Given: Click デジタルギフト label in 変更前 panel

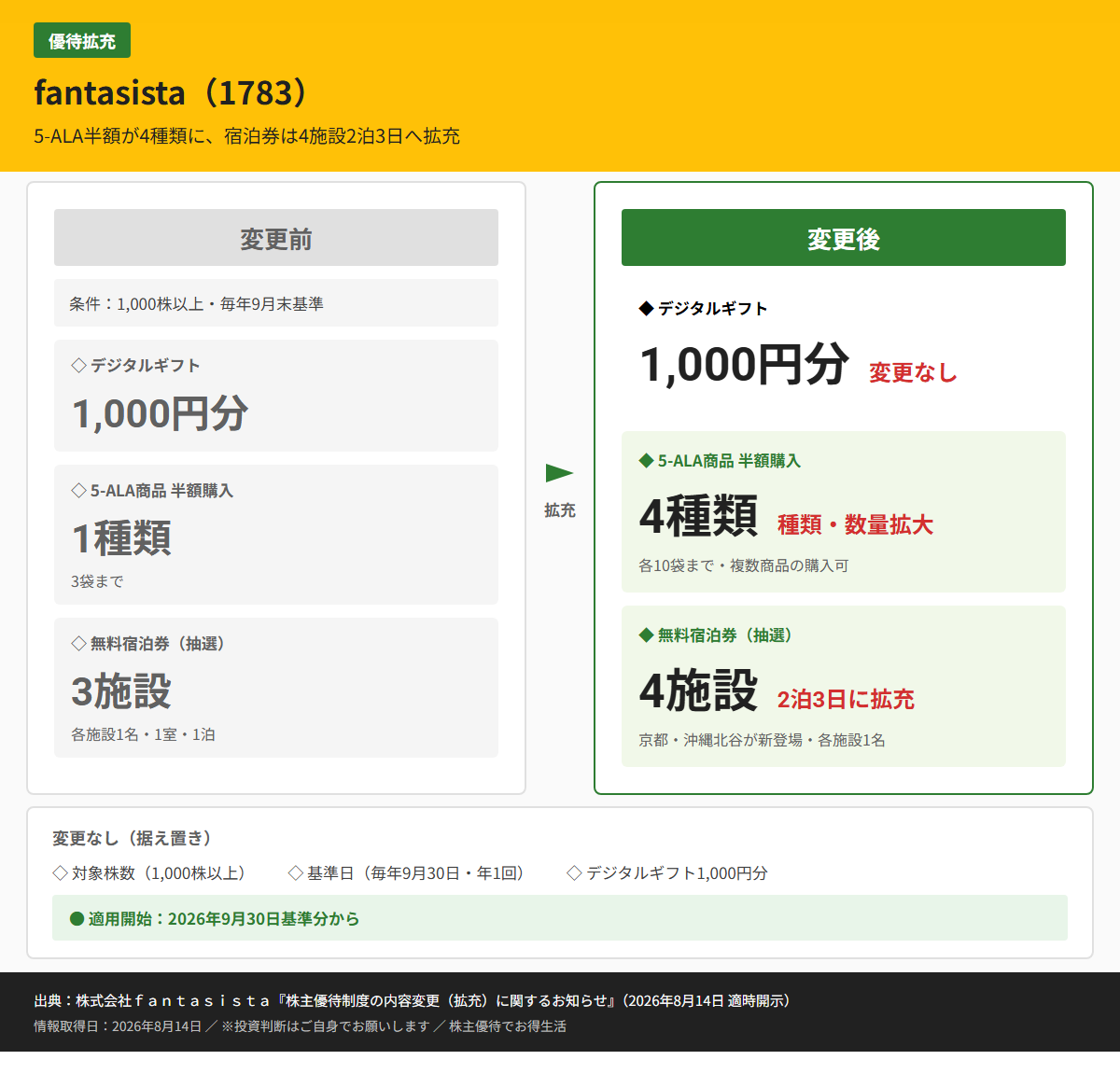Looking at the screenshot, I should click(145, 366).
